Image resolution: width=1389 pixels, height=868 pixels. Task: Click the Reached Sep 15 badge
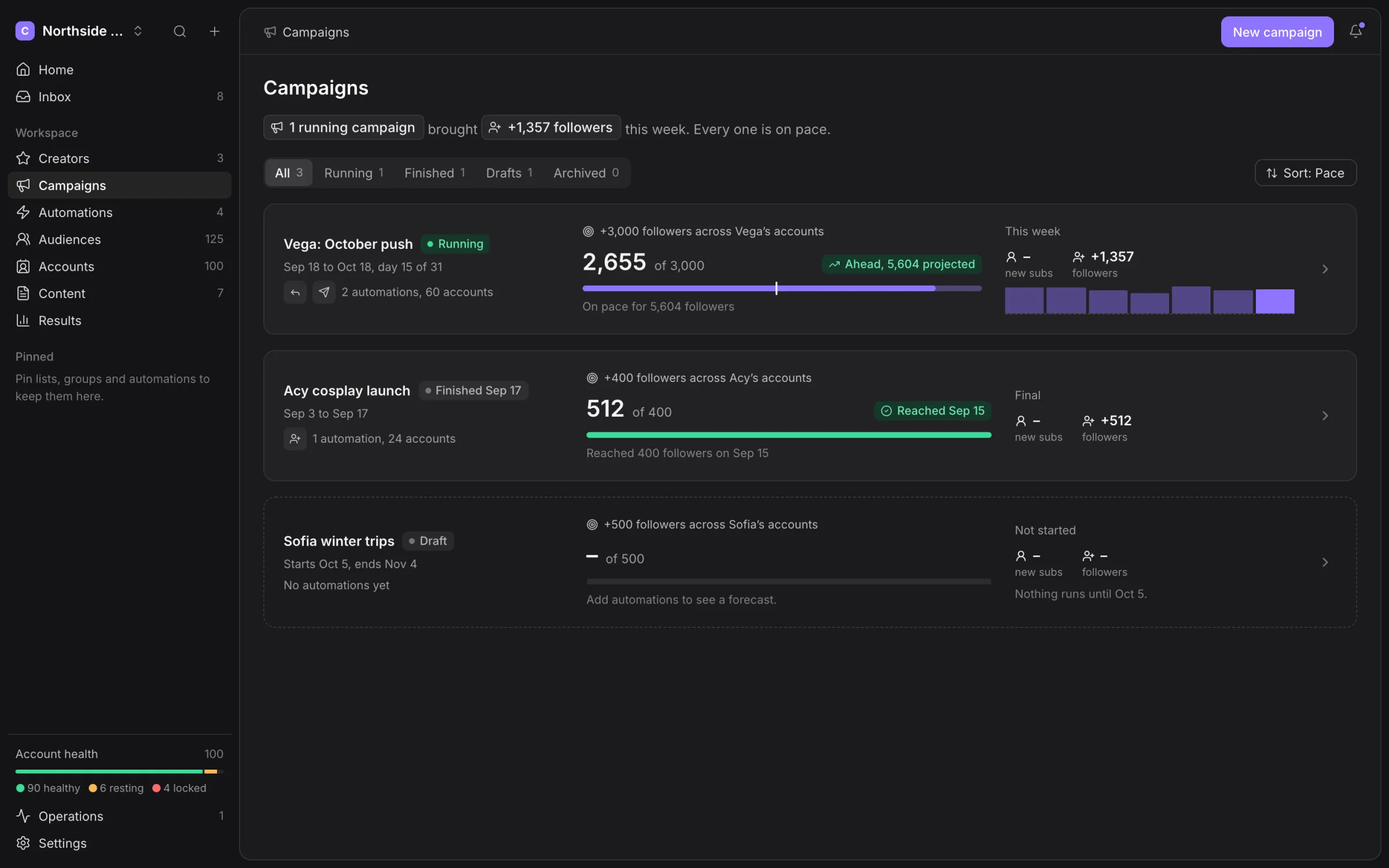(932, 411)
